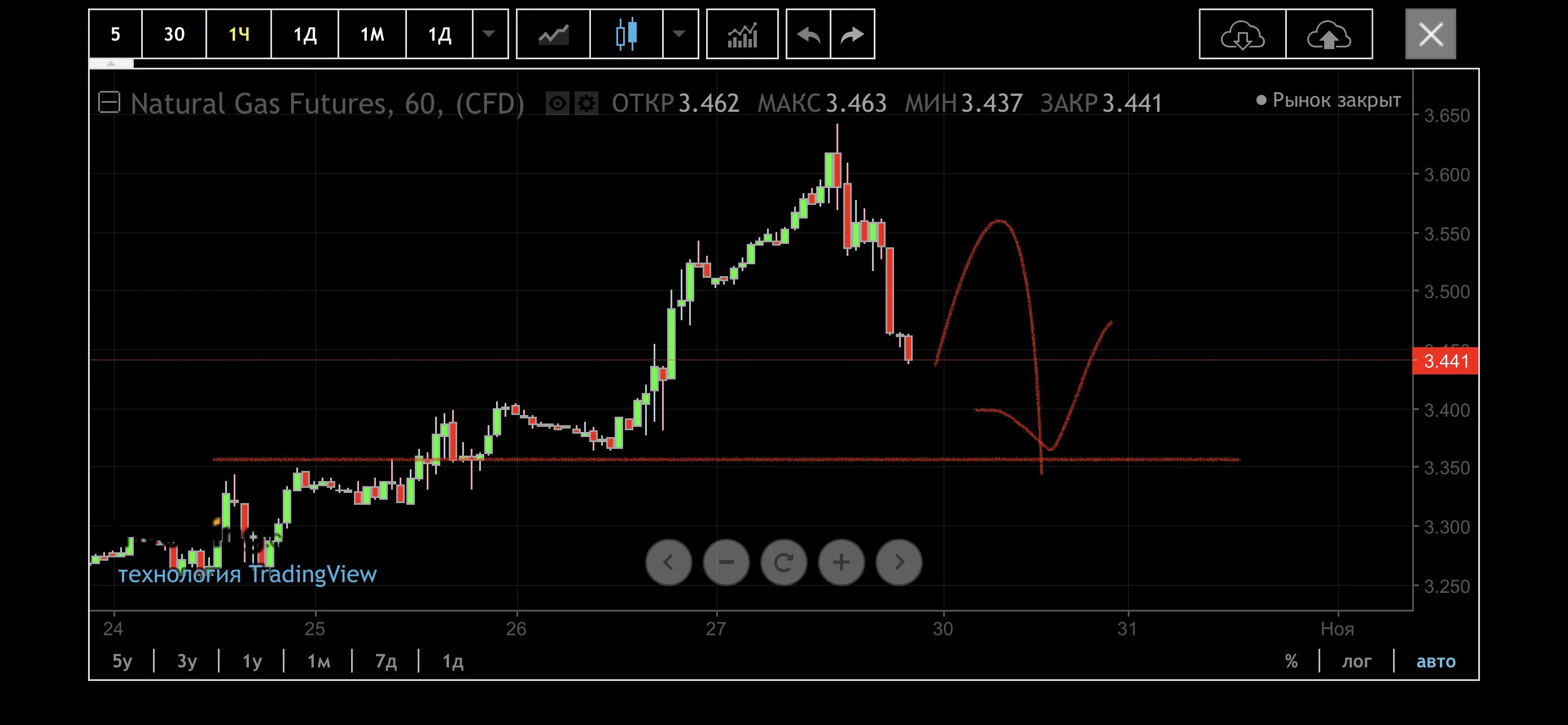1568x725 pixels.
Task: Switch to candlestick chart style icon
Action: click(627, 34)
